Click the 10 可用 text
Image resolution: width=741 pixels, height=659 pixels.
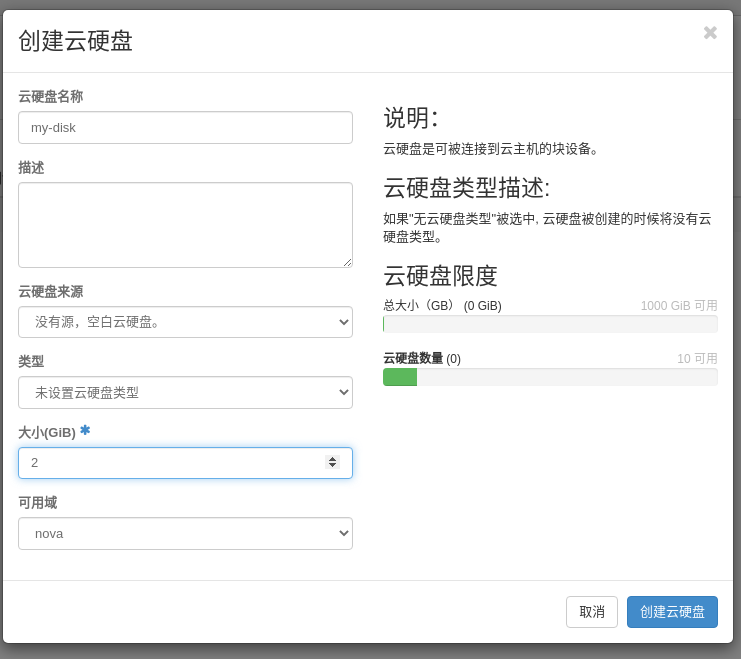tap(697, 358)
